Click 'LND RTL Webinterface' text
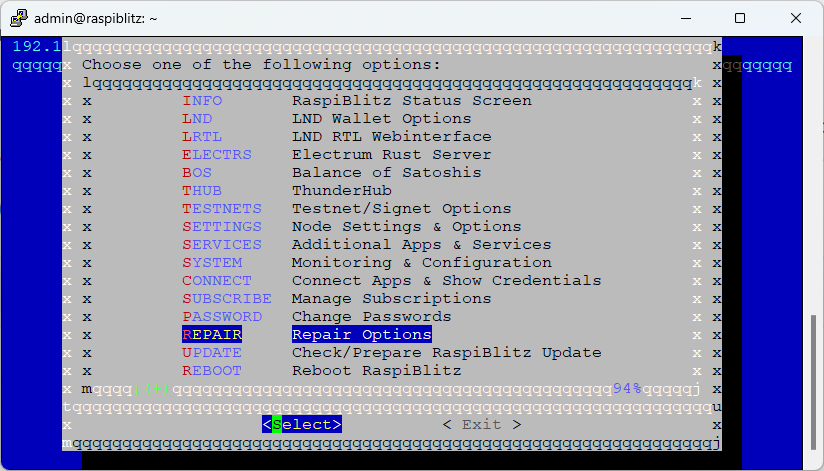The height and width of the screenshot is (471, 824). [392, 137]
